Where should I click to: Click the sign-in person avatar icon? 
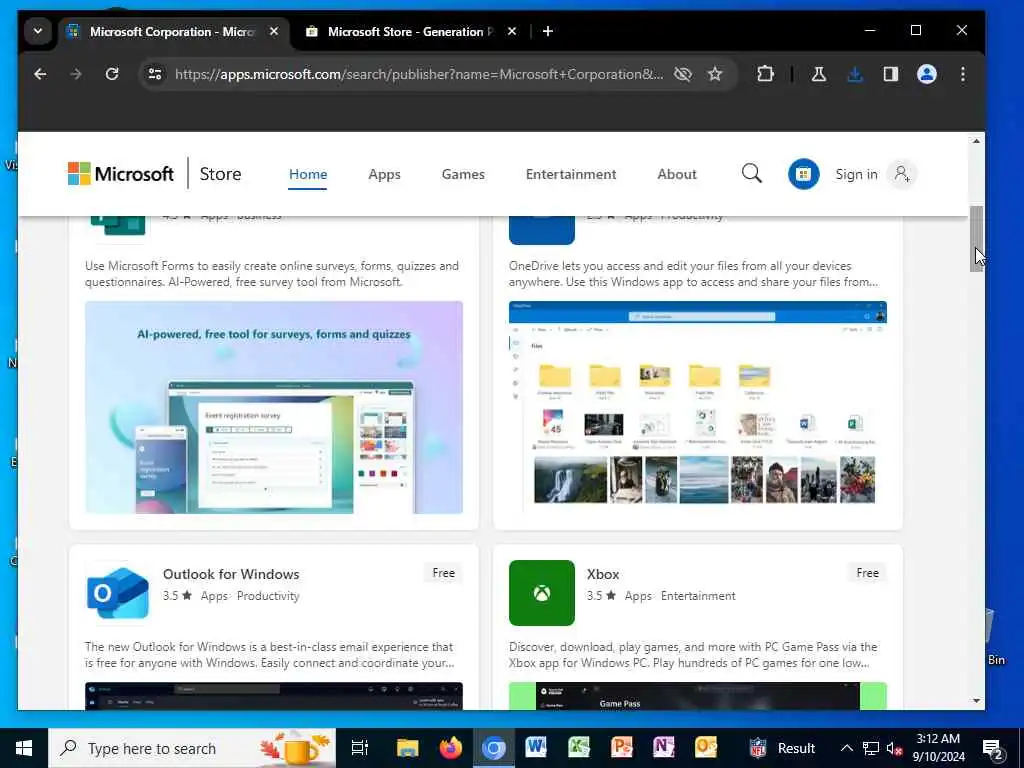pyautogui.click(x=902, y=174)
